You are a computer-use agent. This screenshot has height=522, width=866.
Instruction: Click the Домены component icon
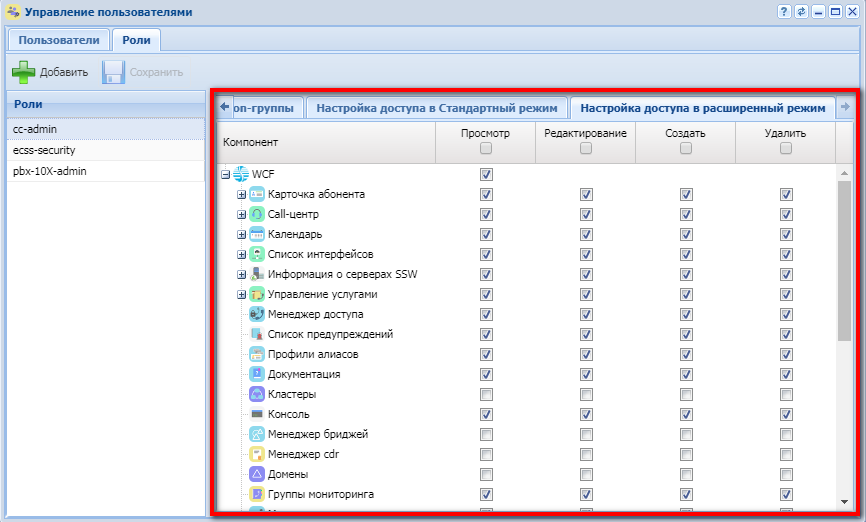257,474
